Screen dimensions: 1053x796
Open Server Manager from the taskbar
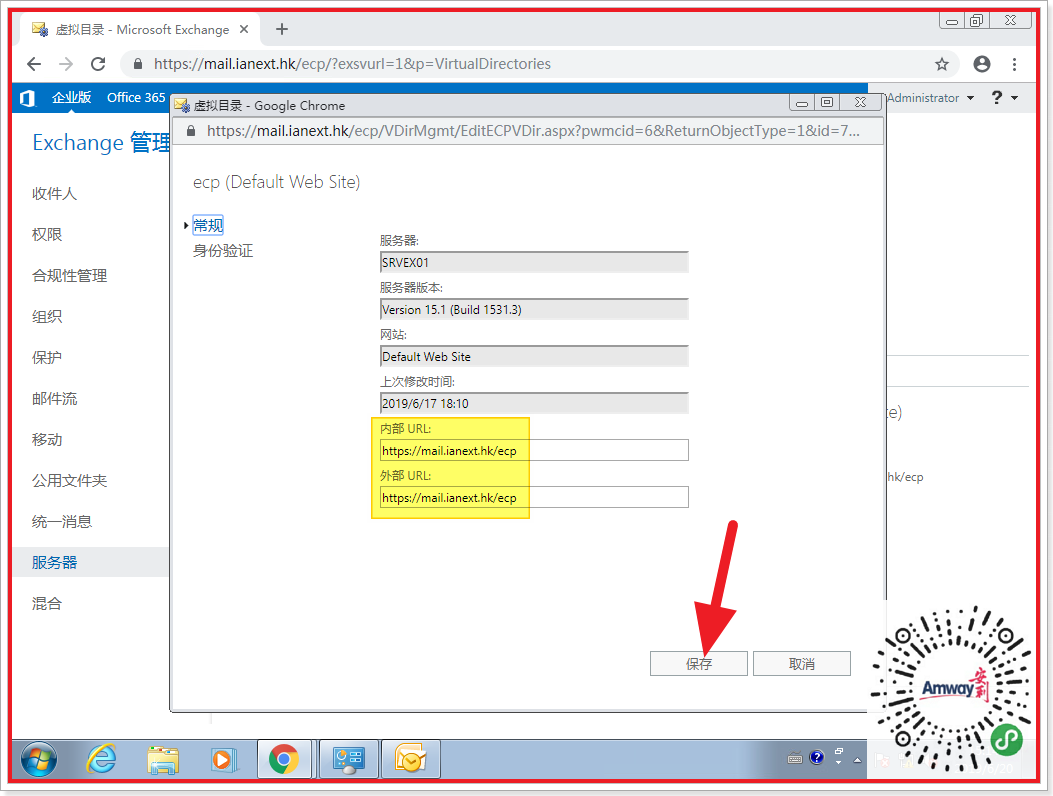point(349,759)
